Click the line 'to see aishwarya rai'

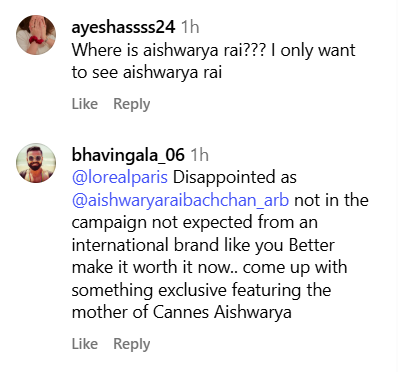click(147, 73)
